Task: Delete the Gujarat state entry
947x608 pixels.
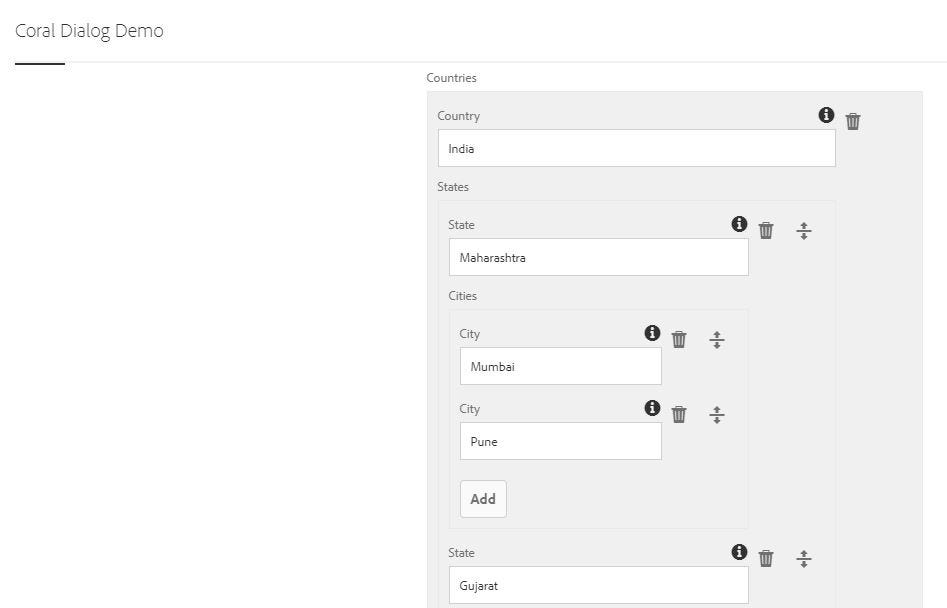Action: tap(766, 557)
